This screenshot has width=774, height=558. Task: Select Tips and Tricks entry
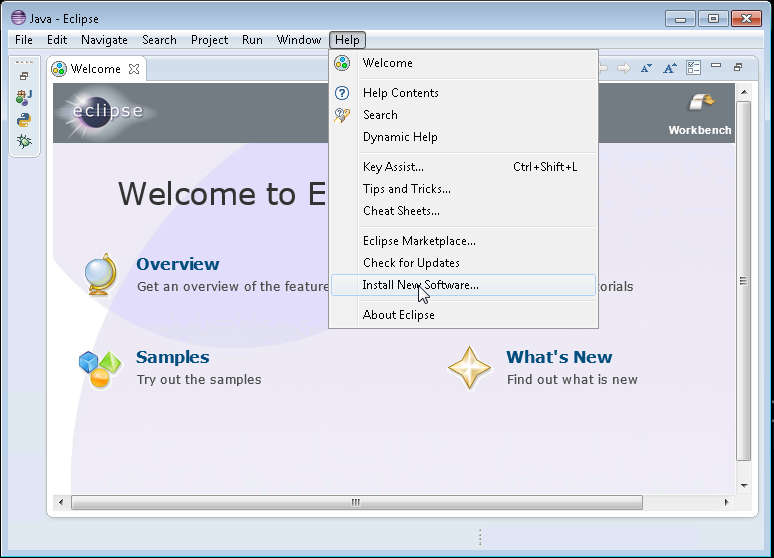click(463, 189)
